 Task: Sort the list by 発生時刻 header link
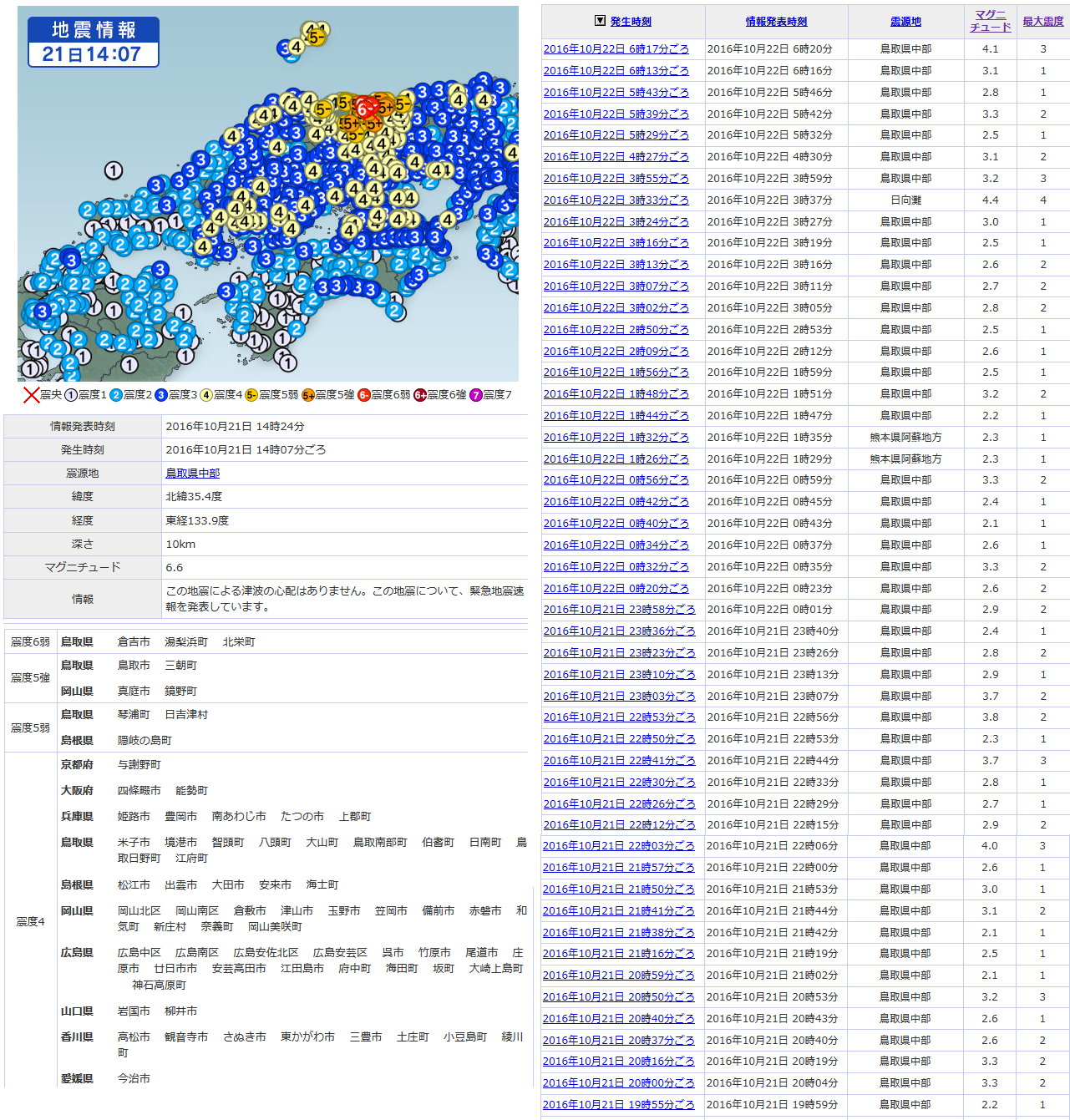[631, 22]
